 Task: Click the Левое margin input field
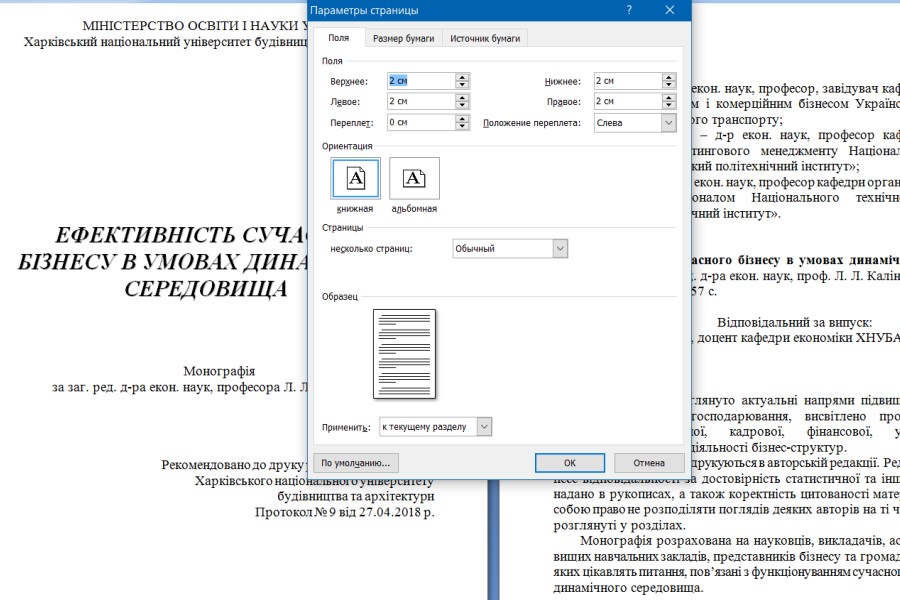click(421, 102)
